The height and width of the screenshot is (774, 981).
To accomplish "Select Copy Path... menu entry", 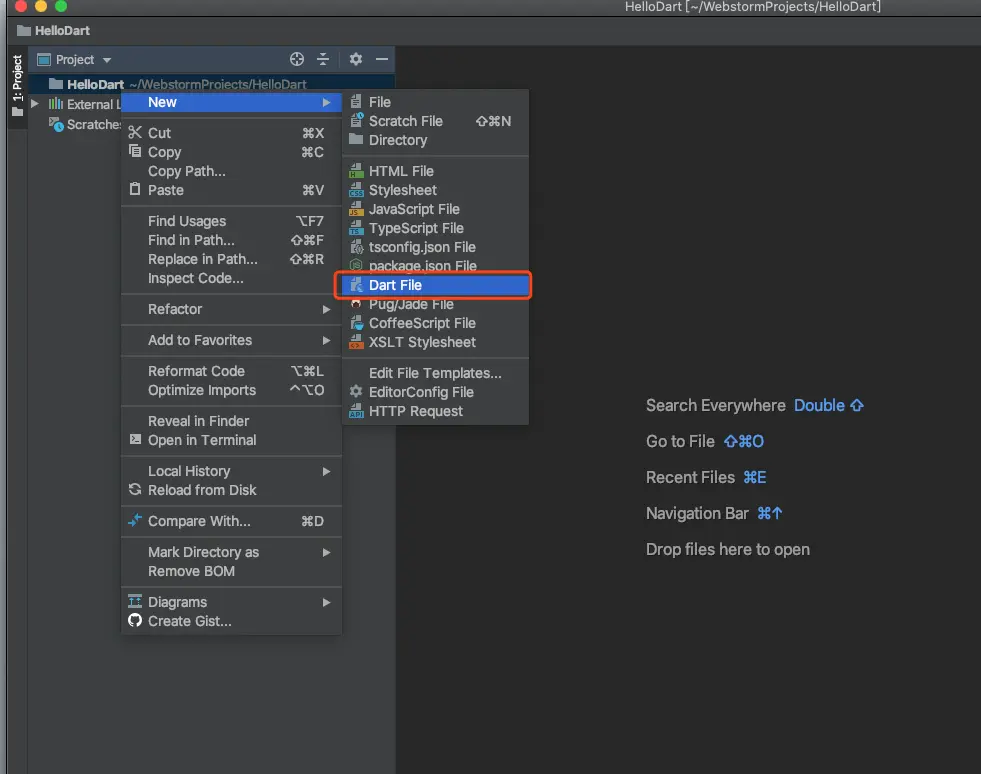I will (231, 171).
